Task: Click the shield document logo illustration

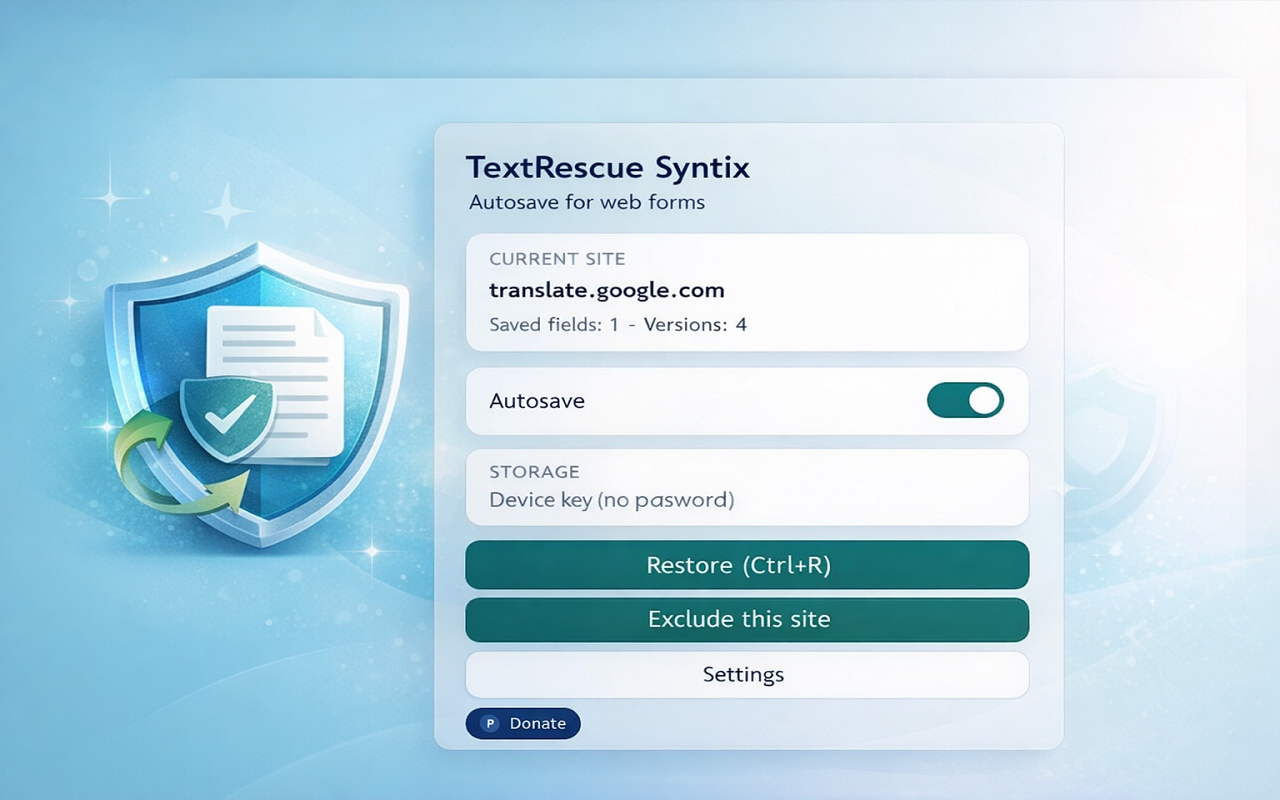Action: (258, 395)
